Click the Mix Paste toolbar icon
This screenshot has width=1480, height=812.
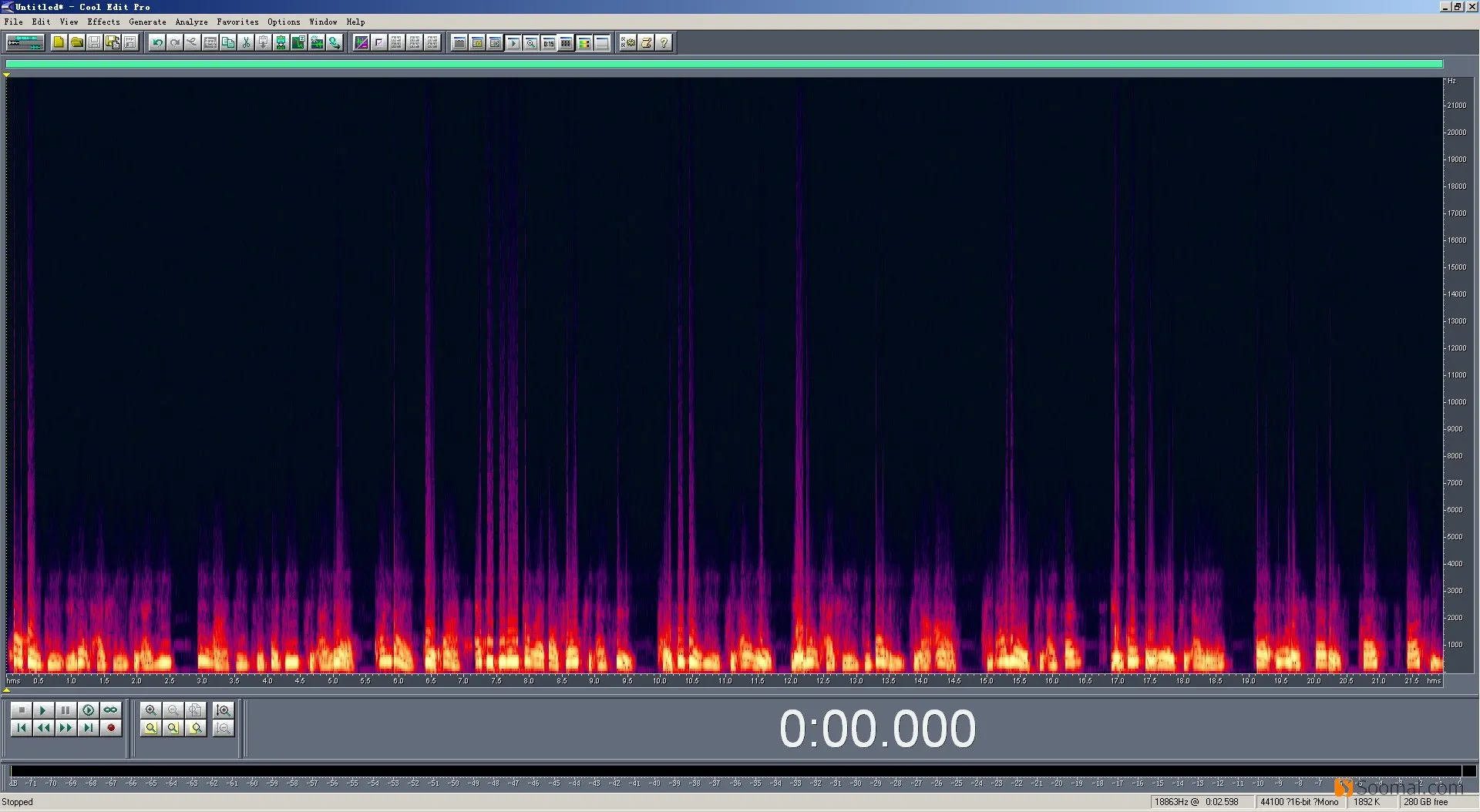coord(281,42)
